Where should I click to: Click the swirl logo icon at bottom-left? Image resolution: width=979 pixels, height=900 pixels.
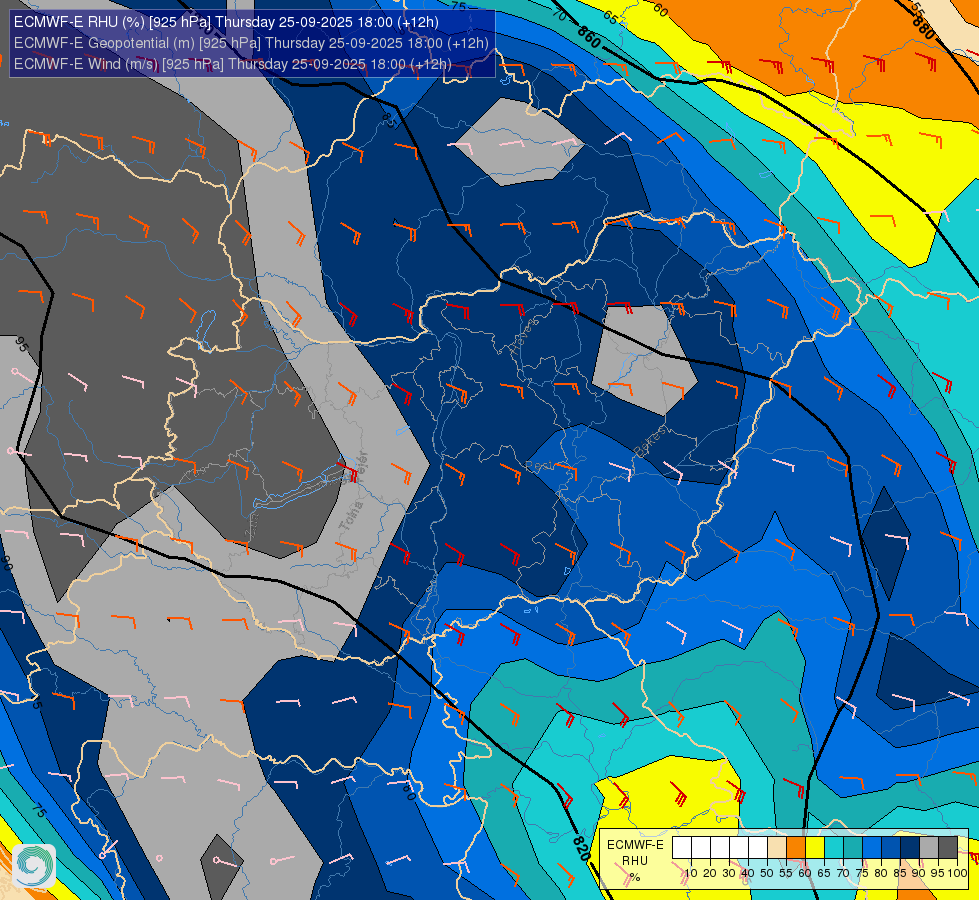coord(34,866)
